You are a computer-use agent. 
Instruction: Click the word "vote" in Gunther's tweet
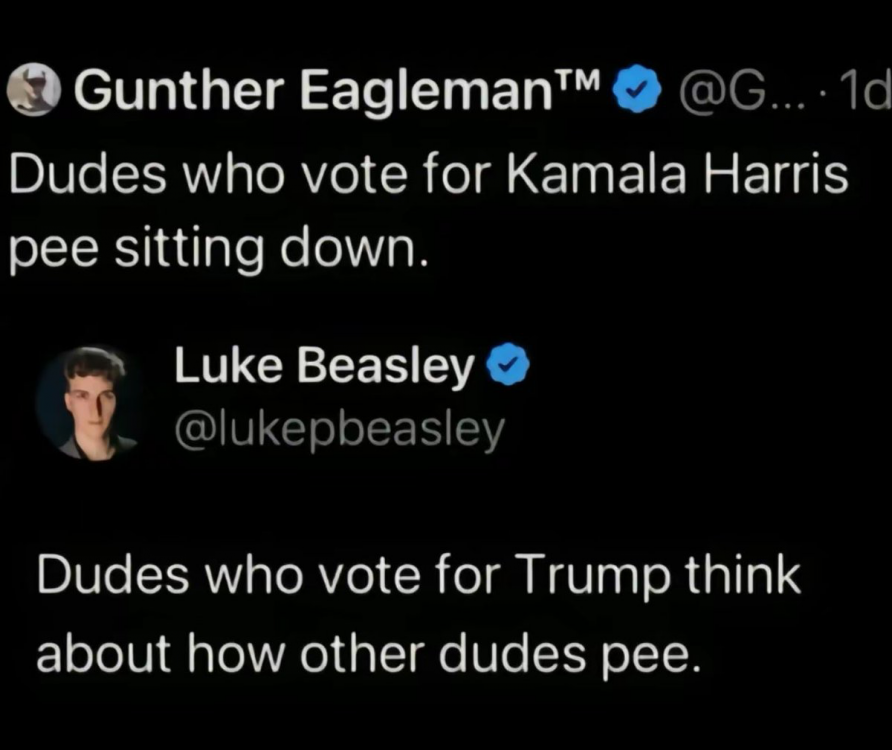(352, 177)
